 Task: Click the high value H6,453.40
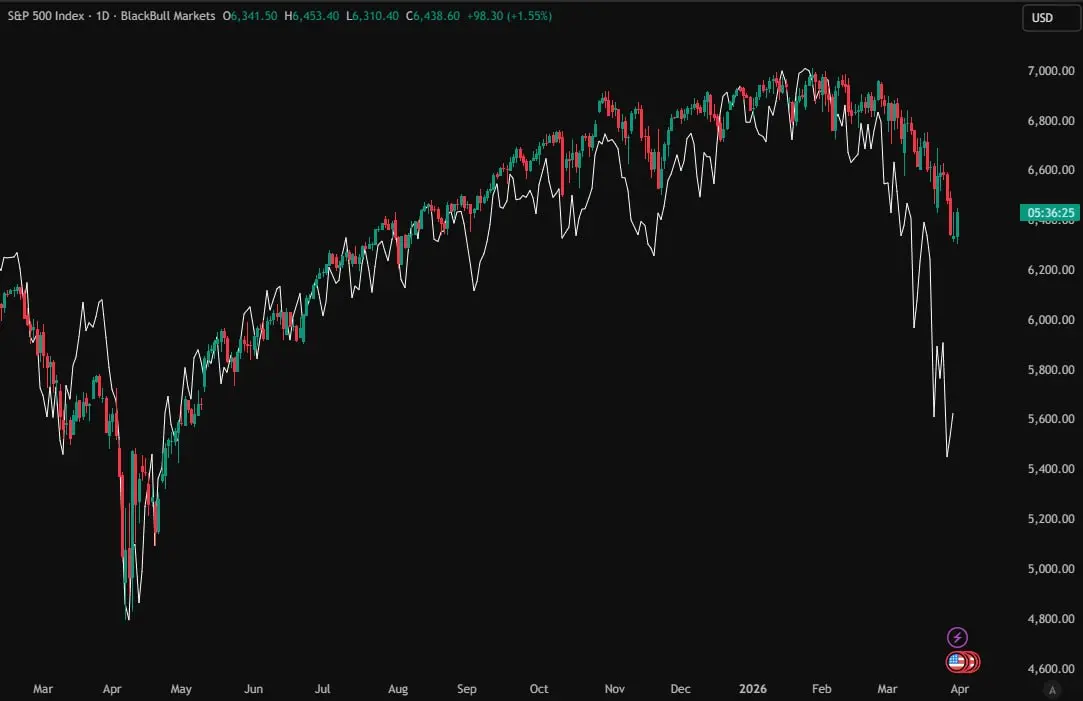click(312, 16)
